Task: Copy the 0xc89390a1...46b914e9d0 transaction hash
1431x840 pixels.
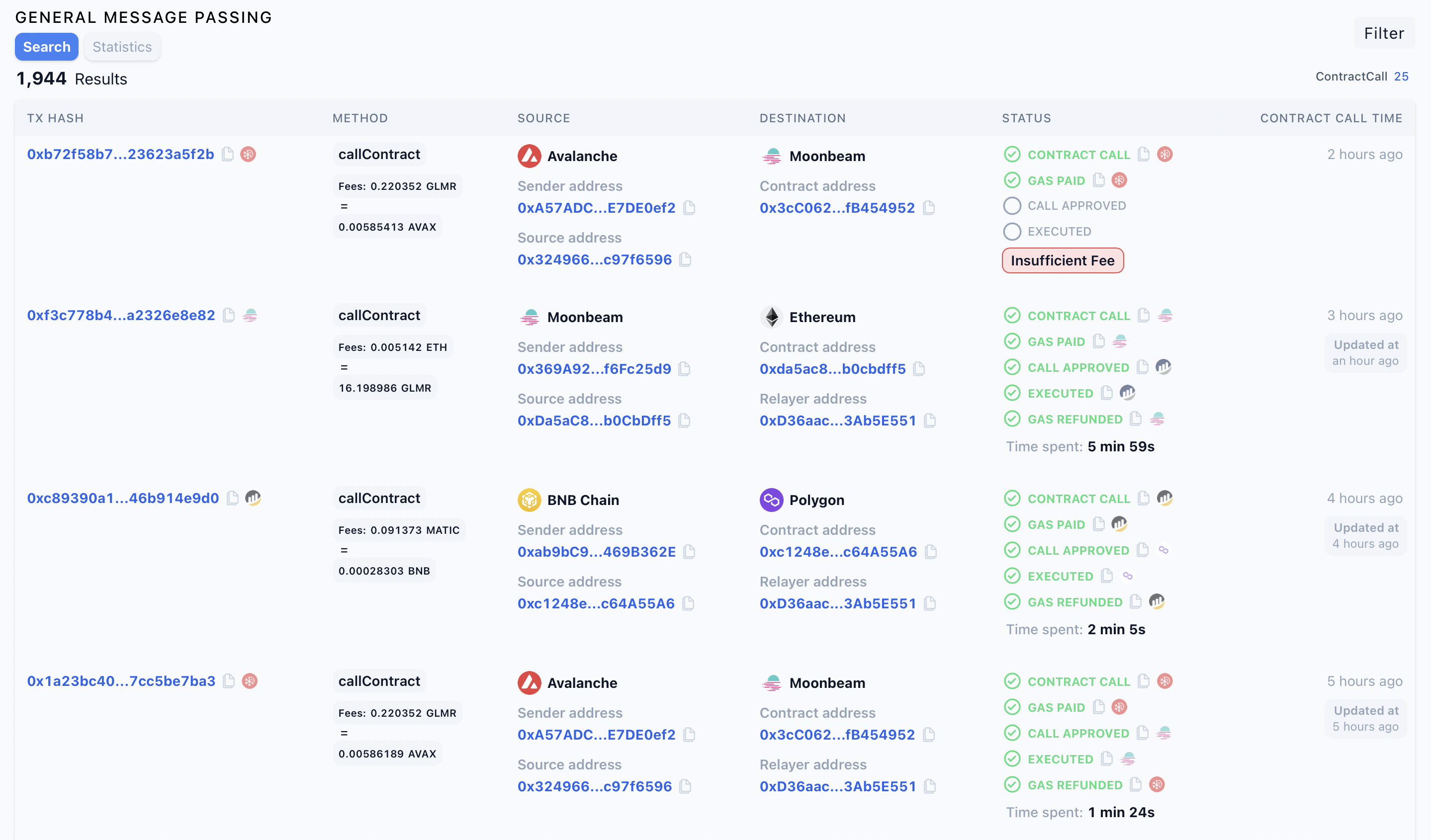Action: pos(232,499)
